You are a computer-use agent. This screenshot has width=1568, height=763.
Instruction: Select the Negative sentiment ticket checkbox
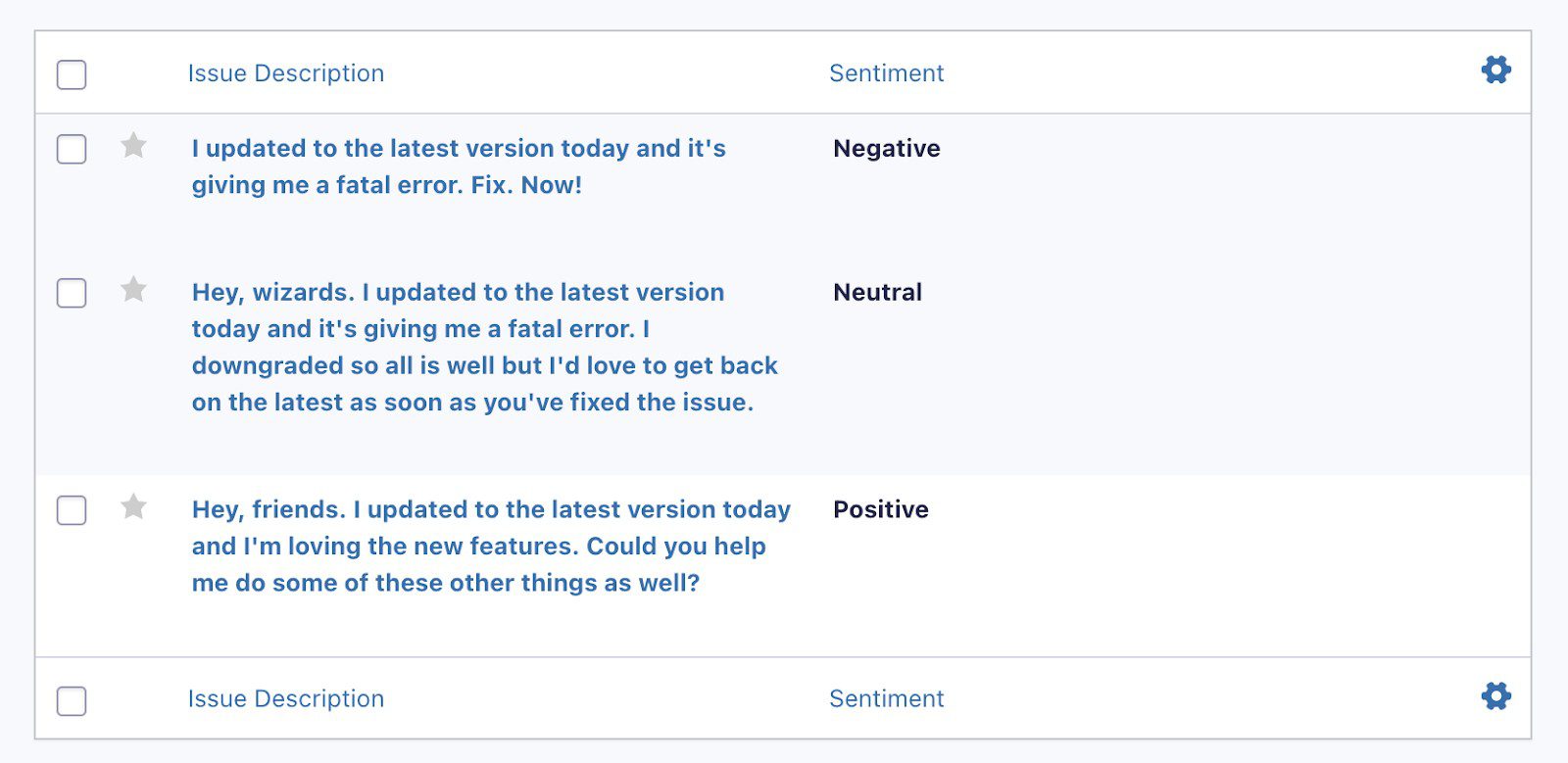click(x=72, y=149)
